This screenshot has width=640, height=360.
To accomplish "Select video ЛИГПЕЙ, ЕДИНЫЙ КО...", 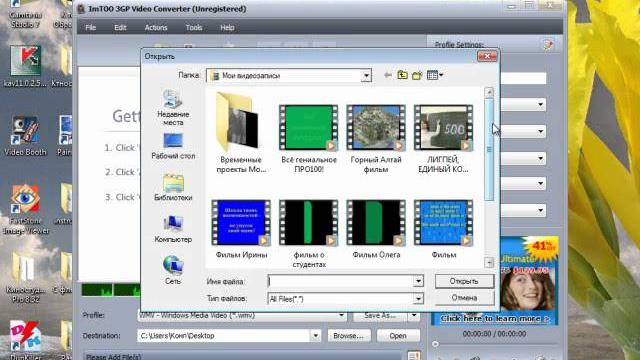I will click(x=443, y=138).
